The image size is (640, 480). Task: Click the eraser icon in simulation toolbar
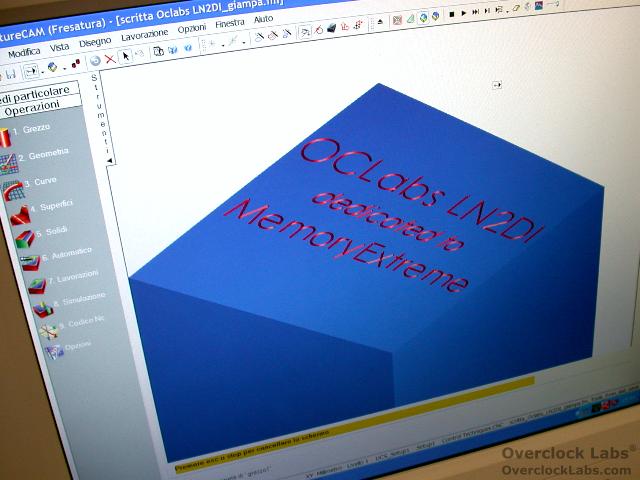click(x=517, y=8)
